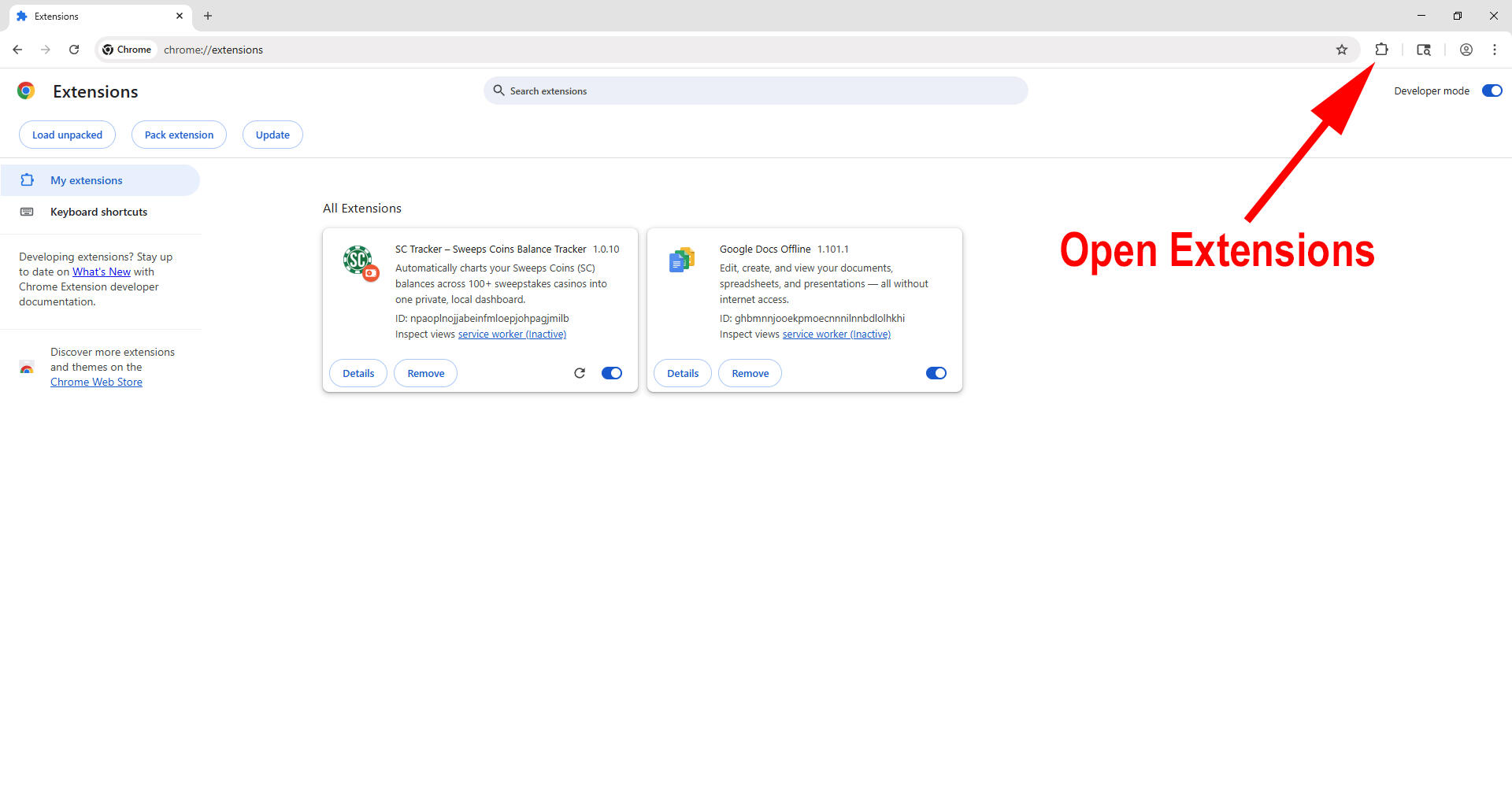Open Keyboard shortcuts in the sidebar

click(x=98, y=212)
